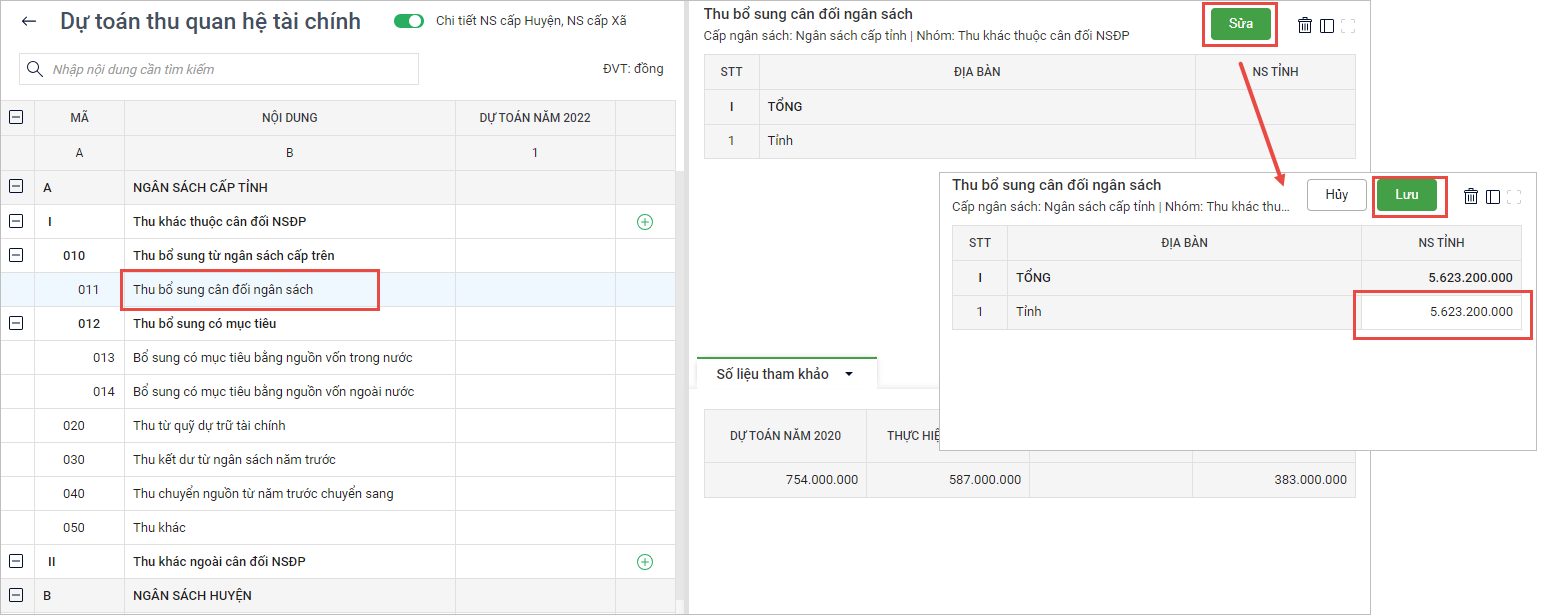Toggle Chi tiết NS cấp Huyện, NS cấp Xã switch
Screen dimensions: 1545x615
point(409,21)
